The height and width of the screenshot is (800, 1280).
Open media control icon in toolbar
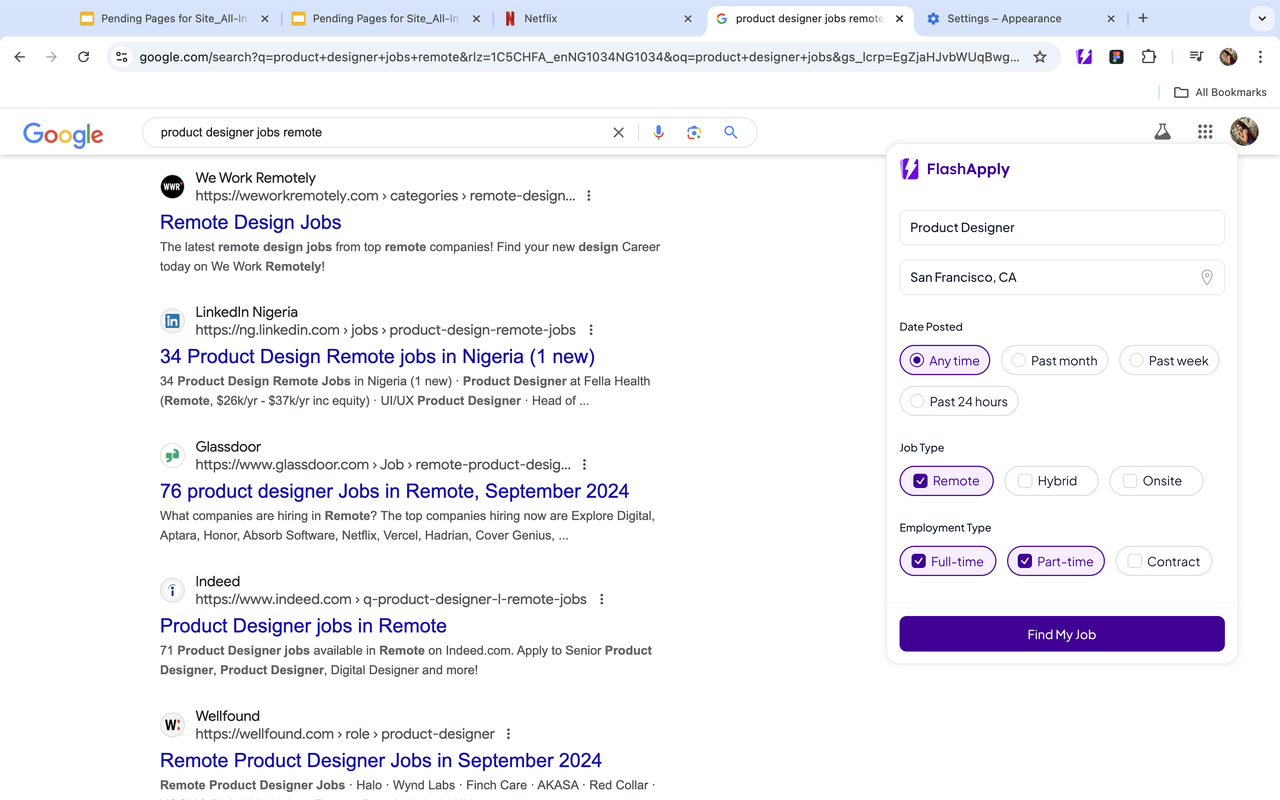(1196, 57)
